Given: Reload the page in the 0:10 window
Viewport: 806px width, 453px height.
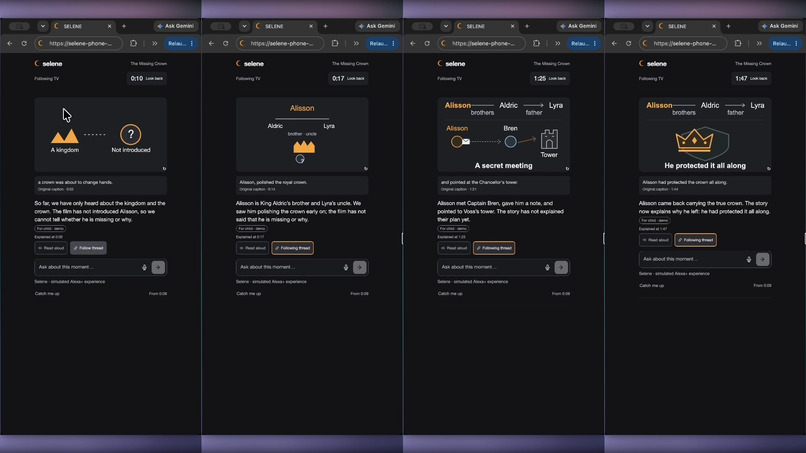Looking at the screenshot, I should click(x=24, y=44).
